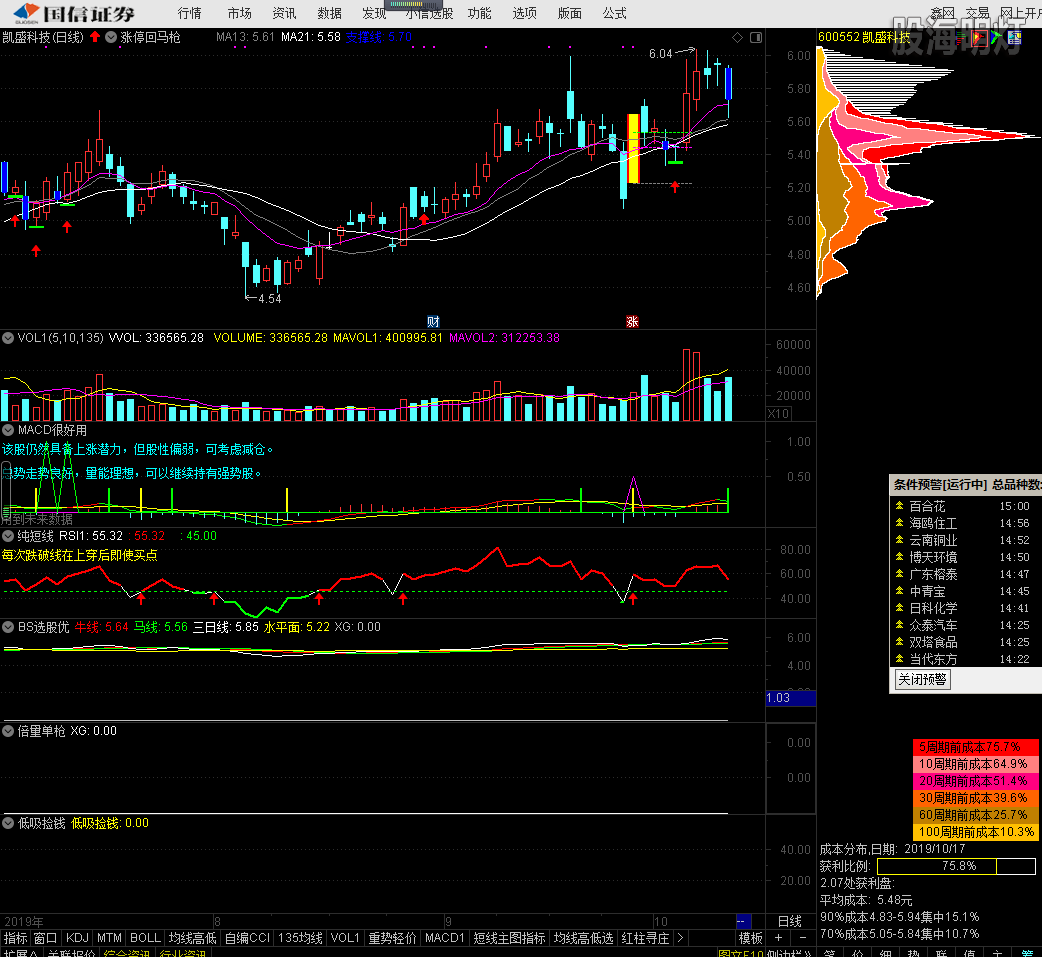Click the diamond icon above the price chart

(x=737, y=37)
